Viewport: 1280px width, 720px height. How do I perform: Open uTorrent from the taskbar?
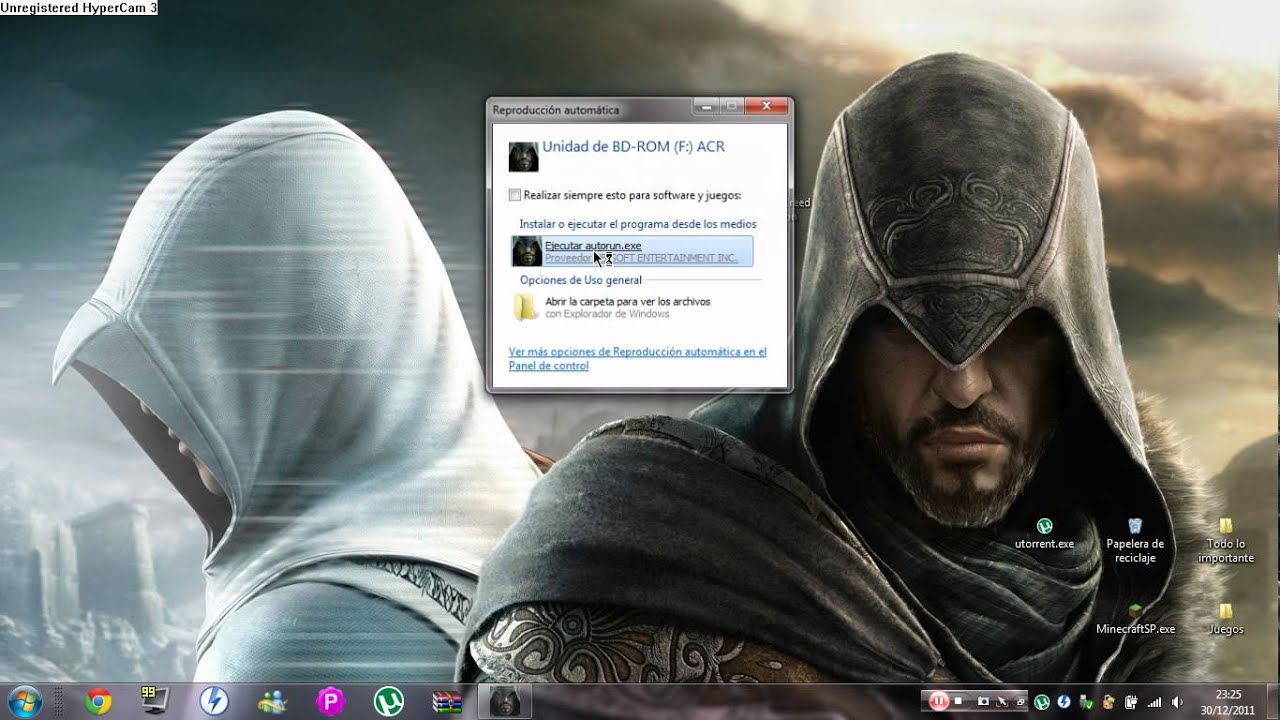(x=387, y=702)
